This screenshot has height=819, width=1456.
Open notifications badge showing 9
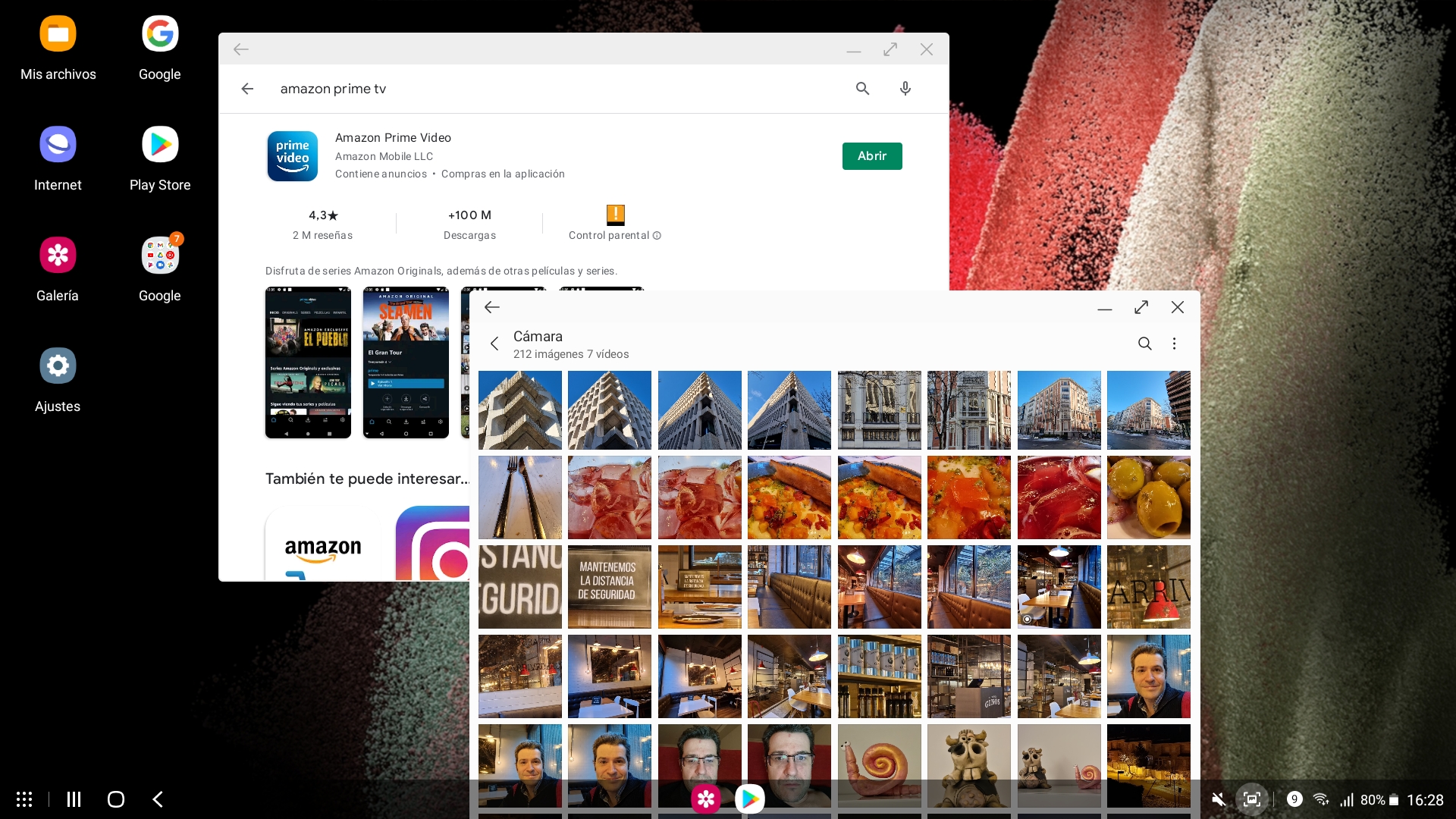pyautogui.click(x=1294, y=799)
